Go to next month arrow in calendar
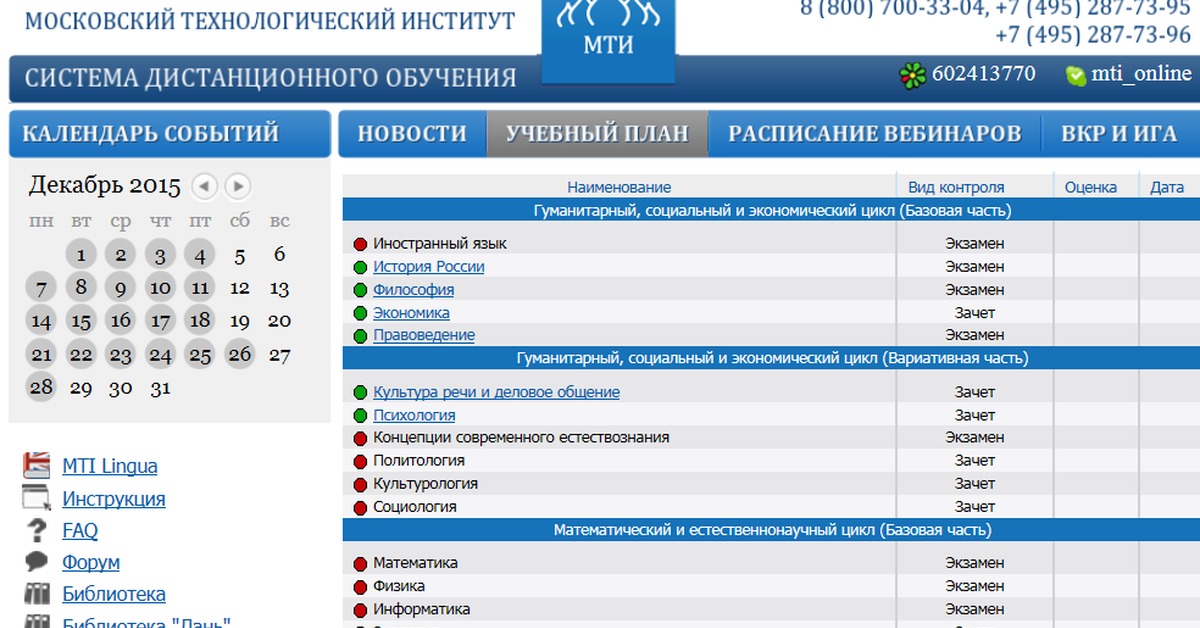 [237, 186]
